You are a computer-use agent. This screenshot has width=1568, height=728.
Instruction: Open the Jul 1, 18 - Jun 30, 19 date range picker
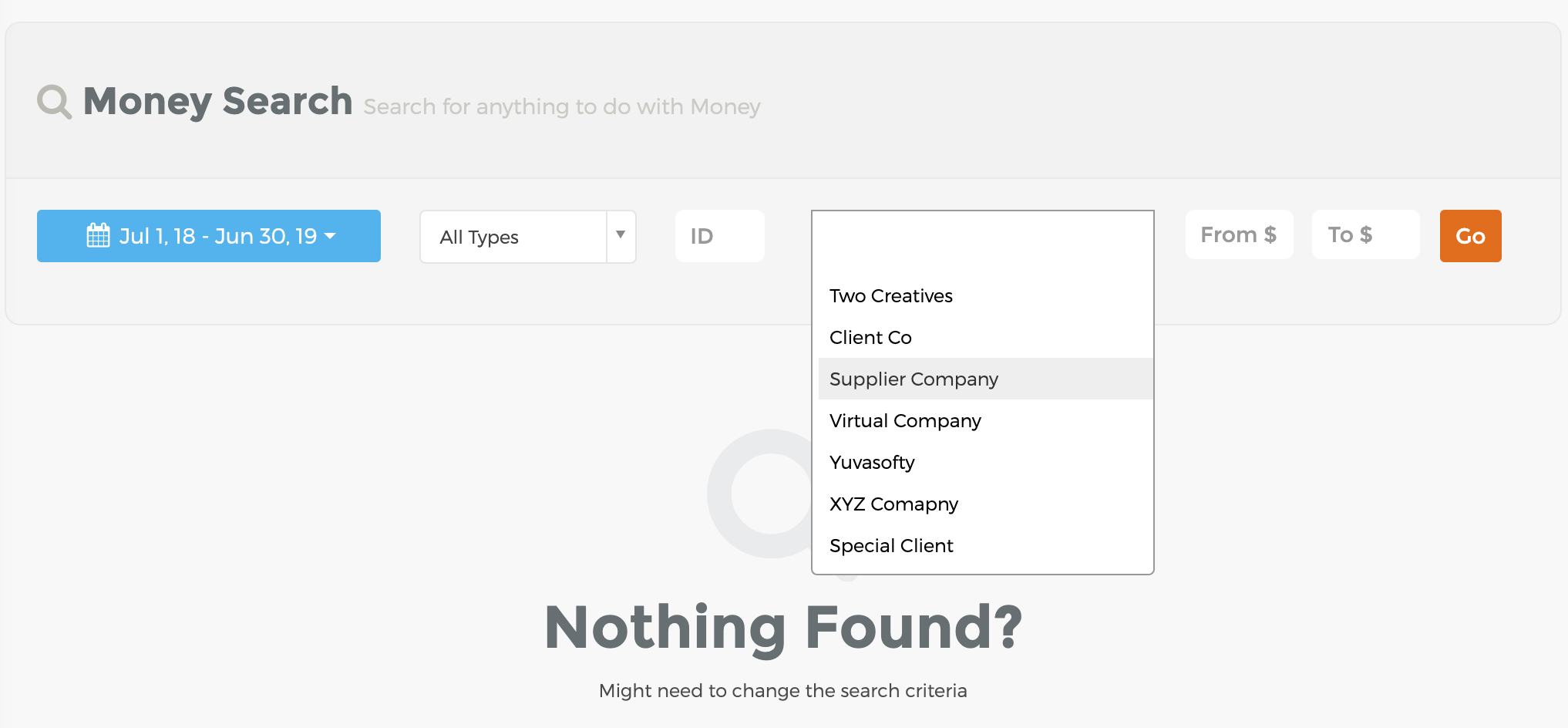click(209, 236)
